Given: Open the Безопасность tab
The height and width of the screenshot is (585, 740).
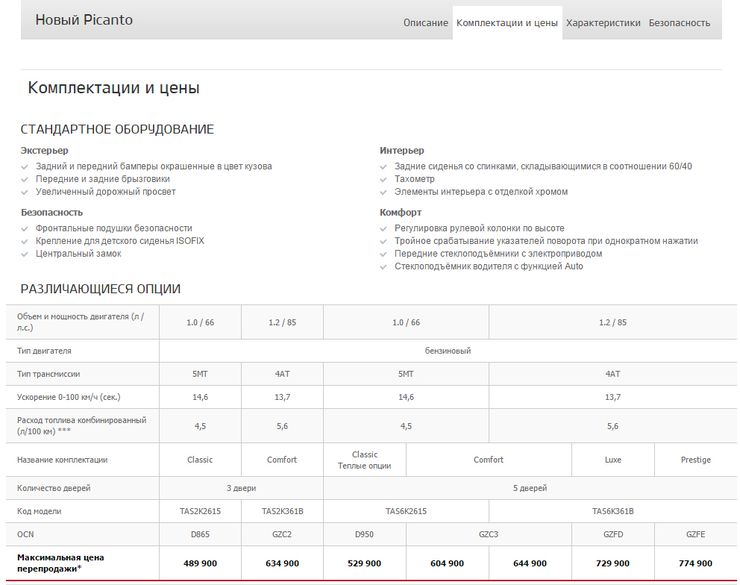Looking at the screenshot, I should tap(679, 23).
